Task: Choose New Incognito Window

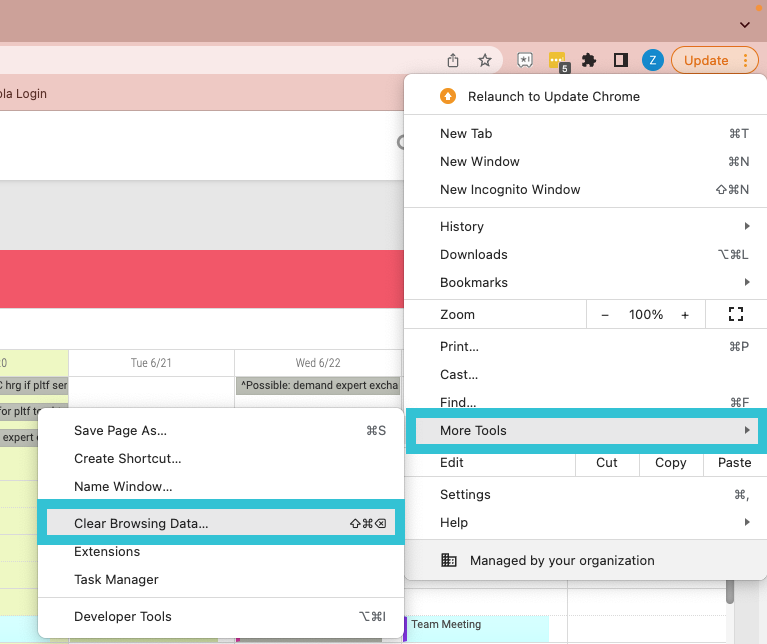Action: 510,190
